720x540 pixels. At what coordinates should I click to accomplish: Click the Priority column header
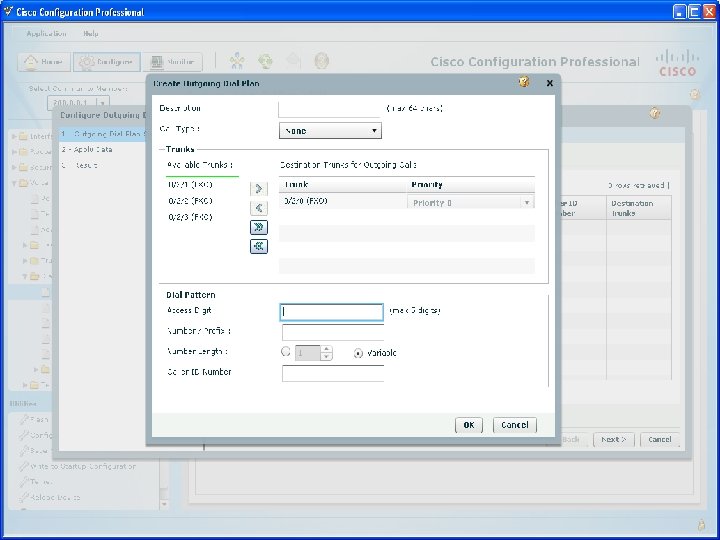coord(471,185)
